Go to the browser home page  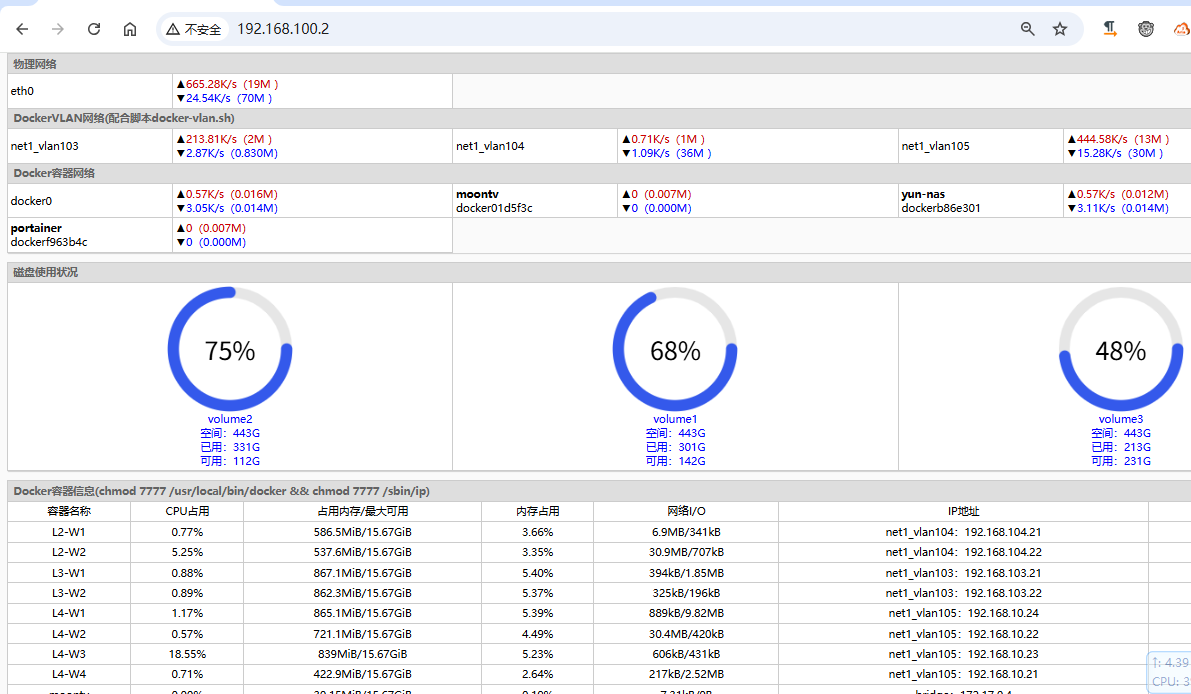130,29
